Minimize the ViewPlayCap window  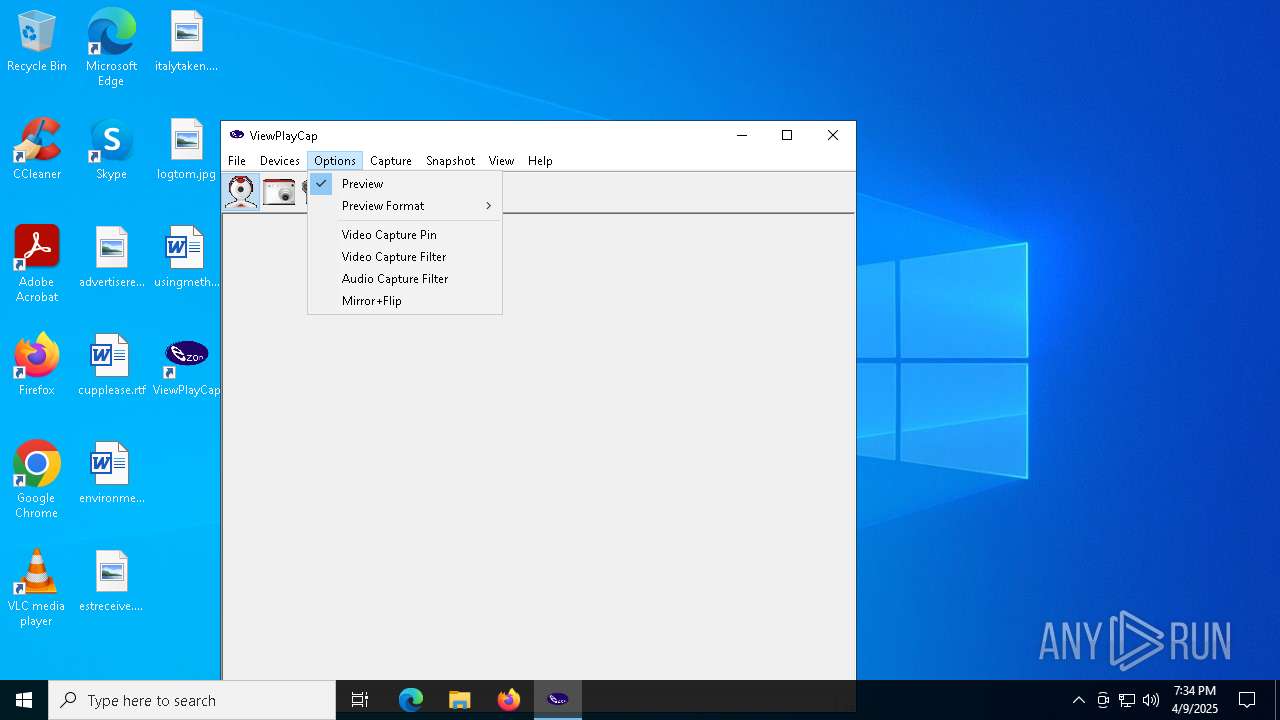(x=741, y=135)
